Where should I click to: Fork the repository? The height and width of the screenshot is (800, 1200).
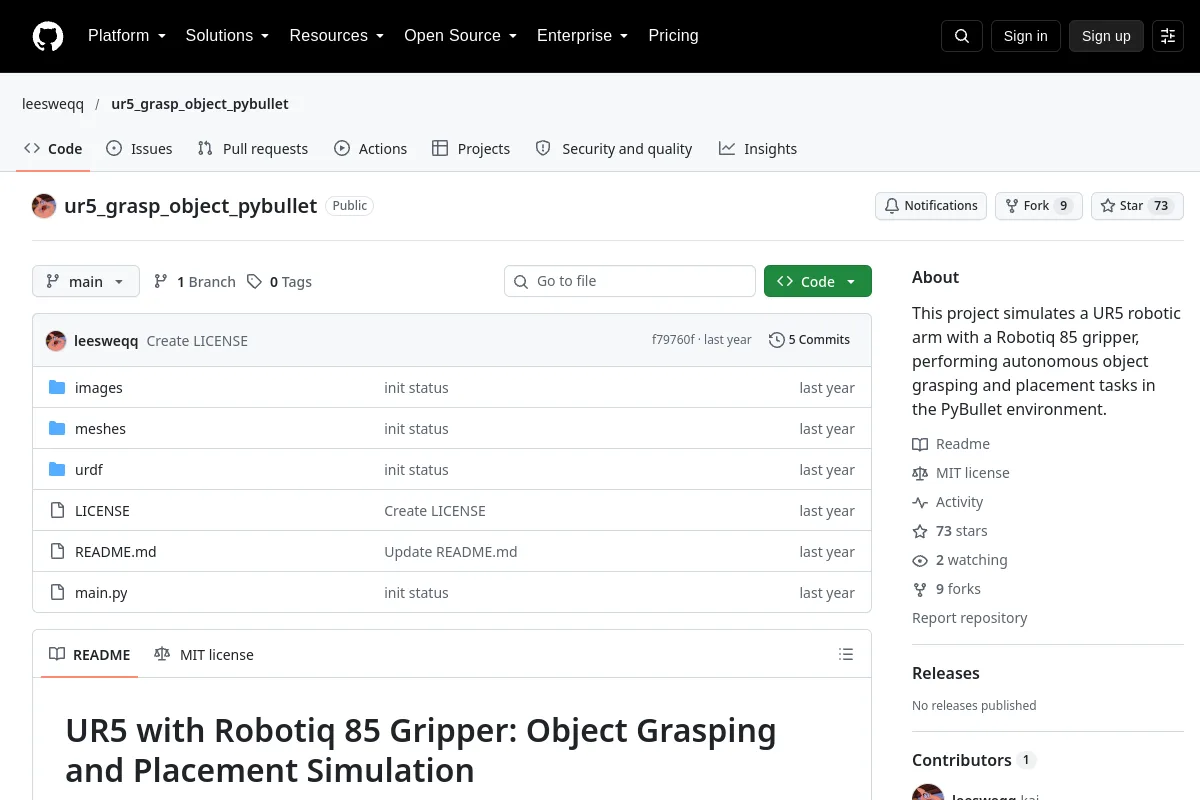1038,206
